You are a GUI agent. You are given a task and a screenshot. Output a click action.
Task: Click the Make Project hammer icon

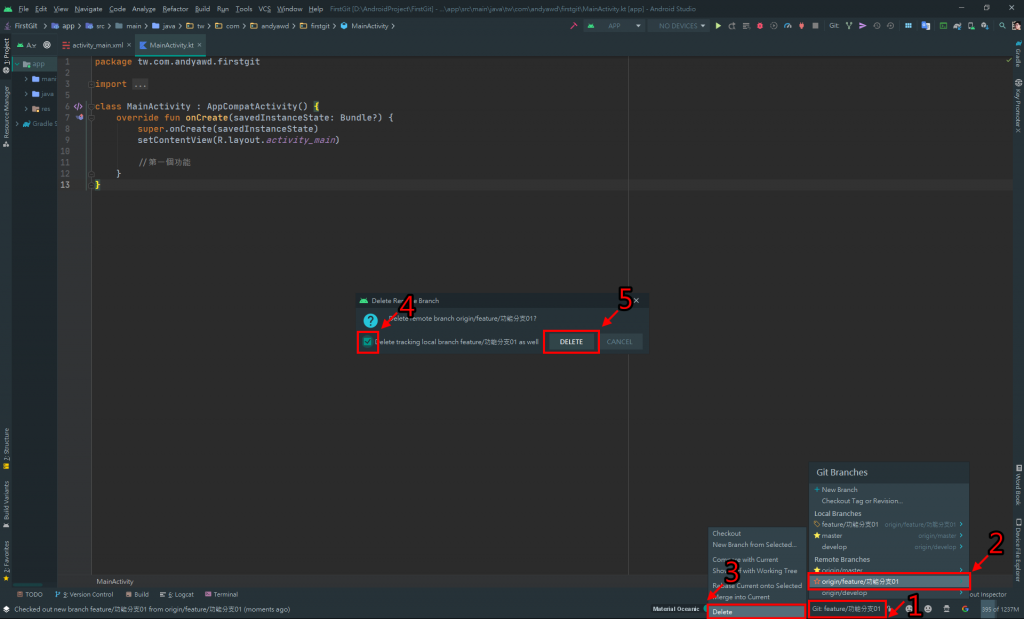pyautogui.click(x=573, y=26)
